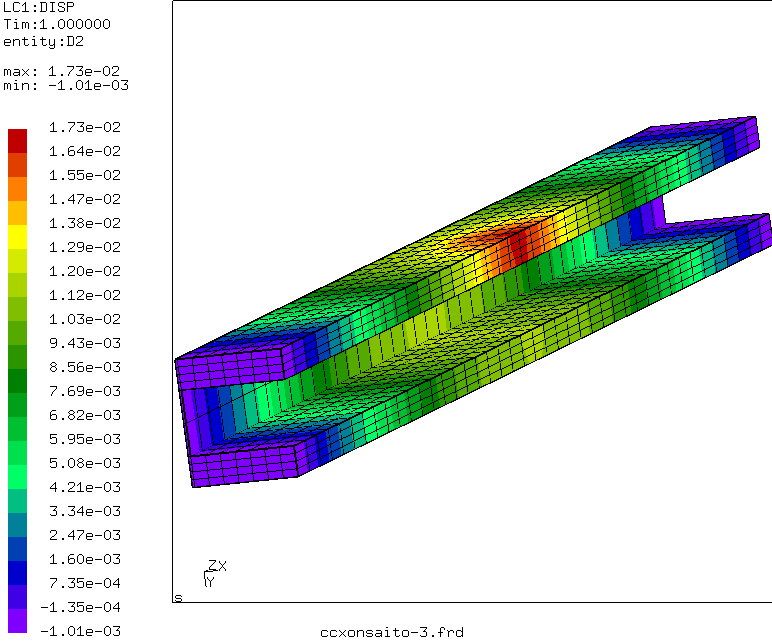
Task: Click the legend value 5.95e-03
Action: click(85, 439)
